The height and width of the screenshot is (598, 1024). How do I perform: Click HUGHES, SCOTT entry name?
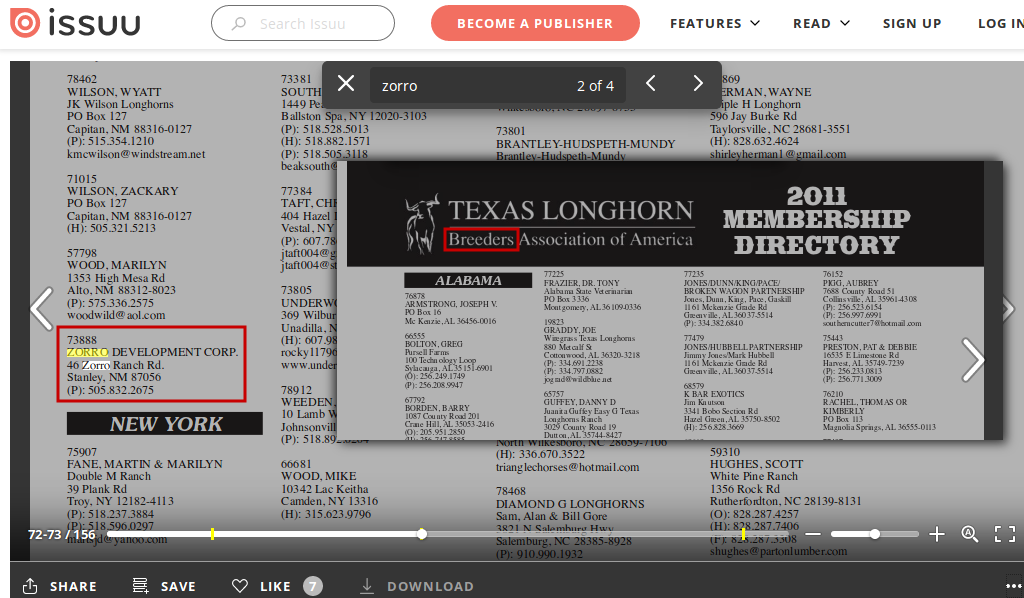757,464
